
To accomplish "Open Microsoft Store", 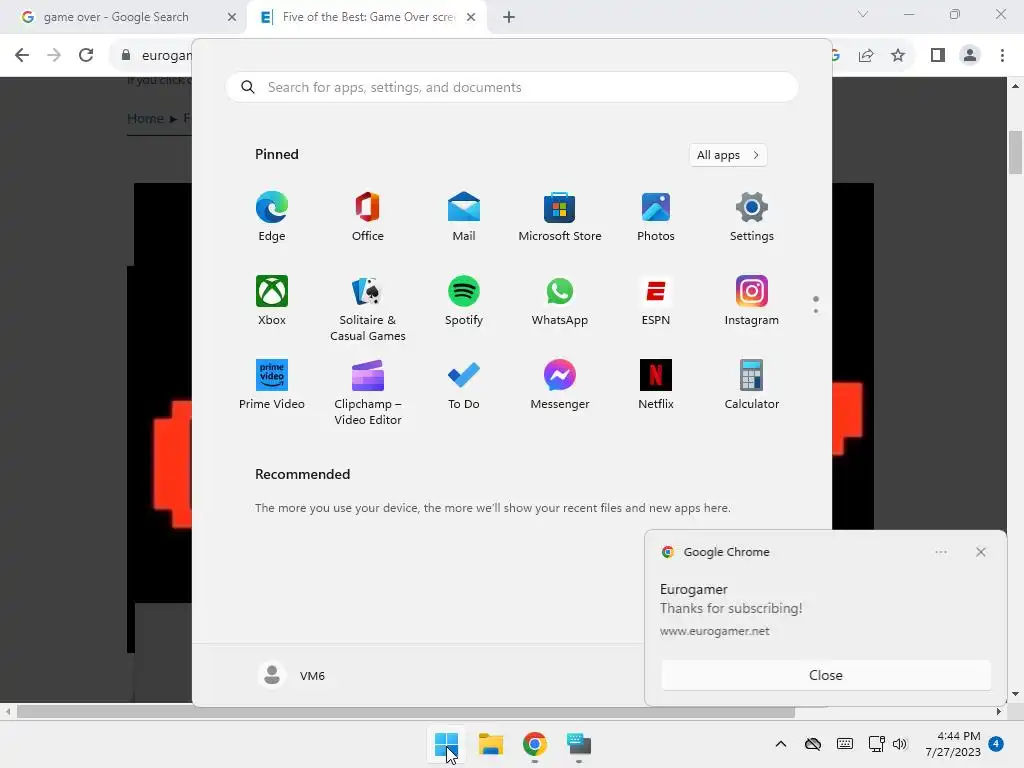I will tap(560, 217).
